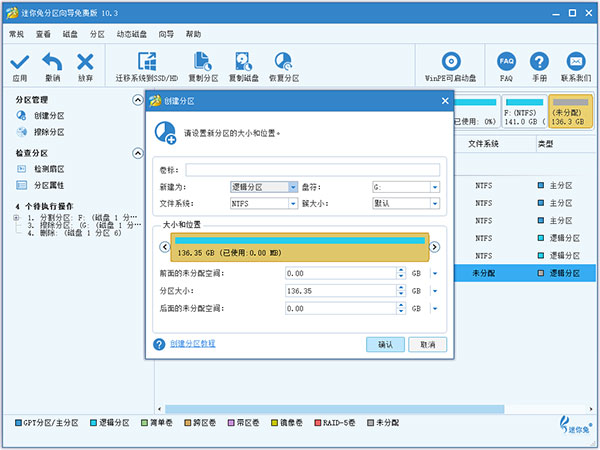Open the 向导 menu

coord(169,33)
